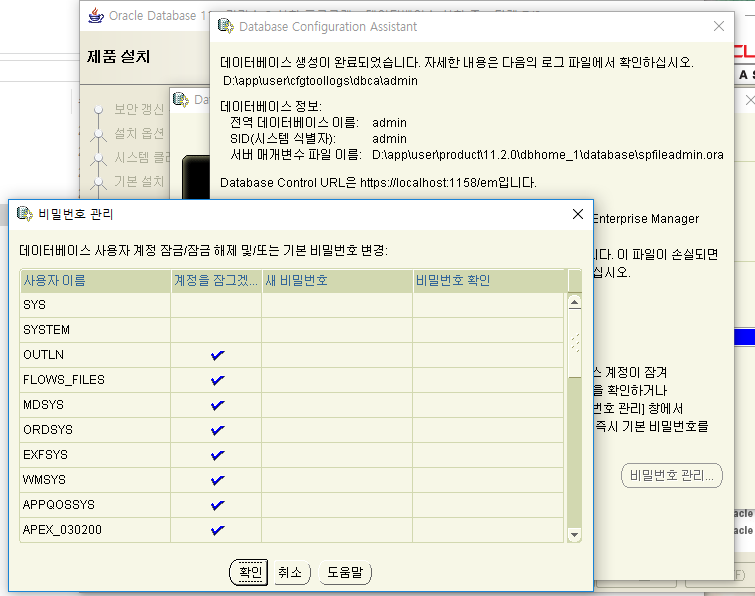Viewport: 755px width, 596px height.
Task: Close the Database Configuration Assistant window
Action: click(x=718, y=26)
